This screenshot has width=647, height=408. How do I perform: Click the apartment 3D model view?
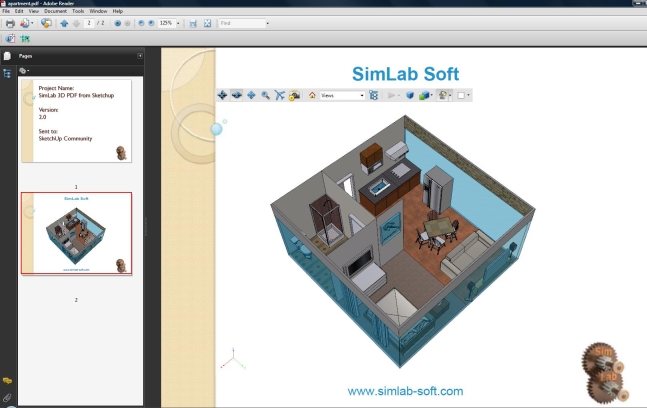click(403, 241)
